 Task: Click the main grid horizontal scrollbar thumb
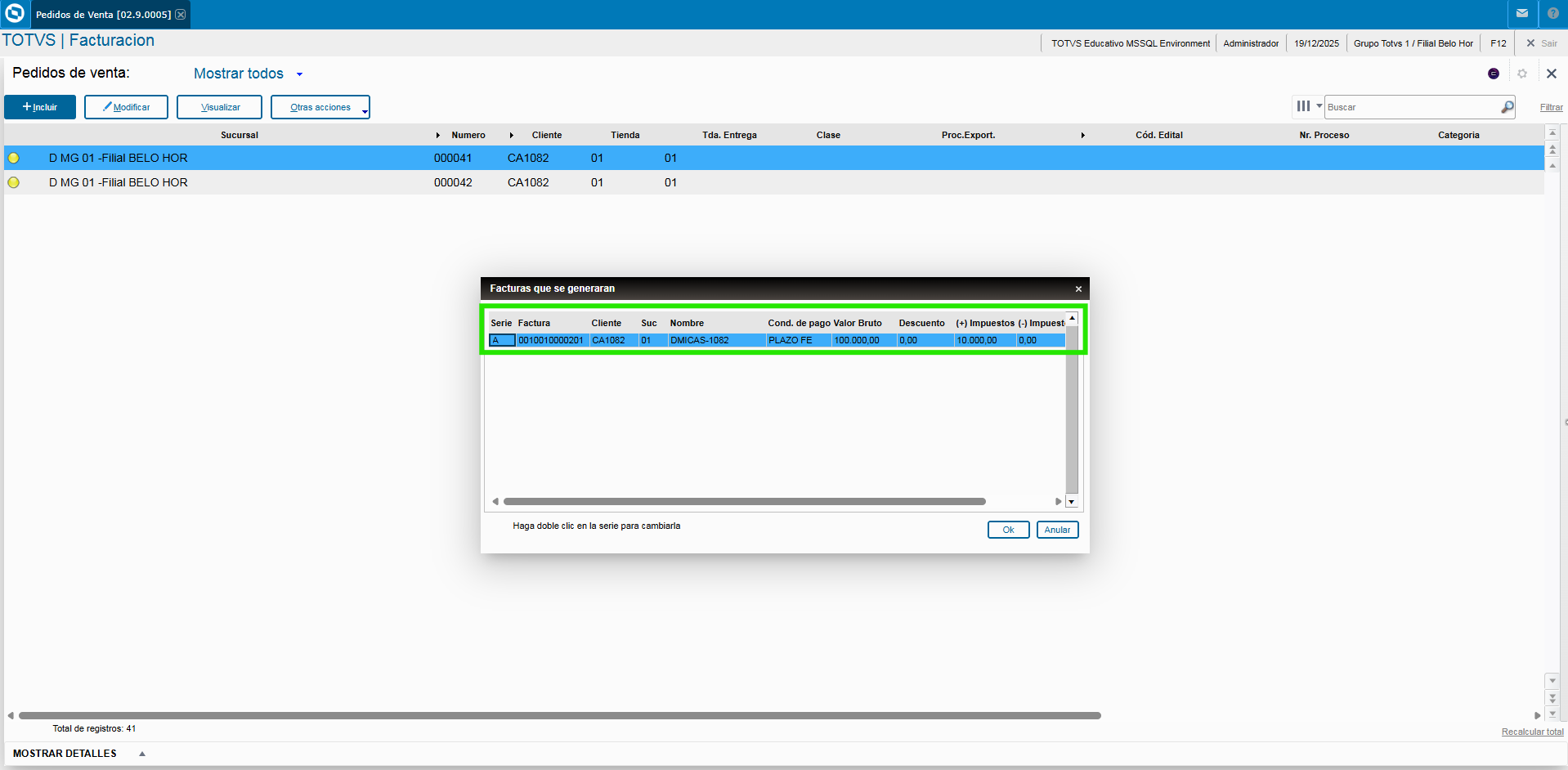click(x=560, y=715)
